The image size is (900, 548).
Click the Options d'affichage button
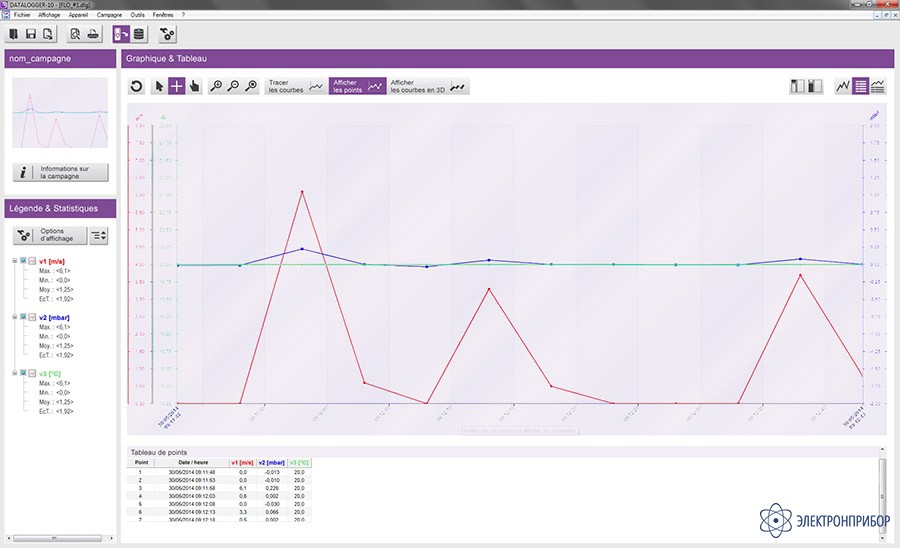(x=50, y=235)
